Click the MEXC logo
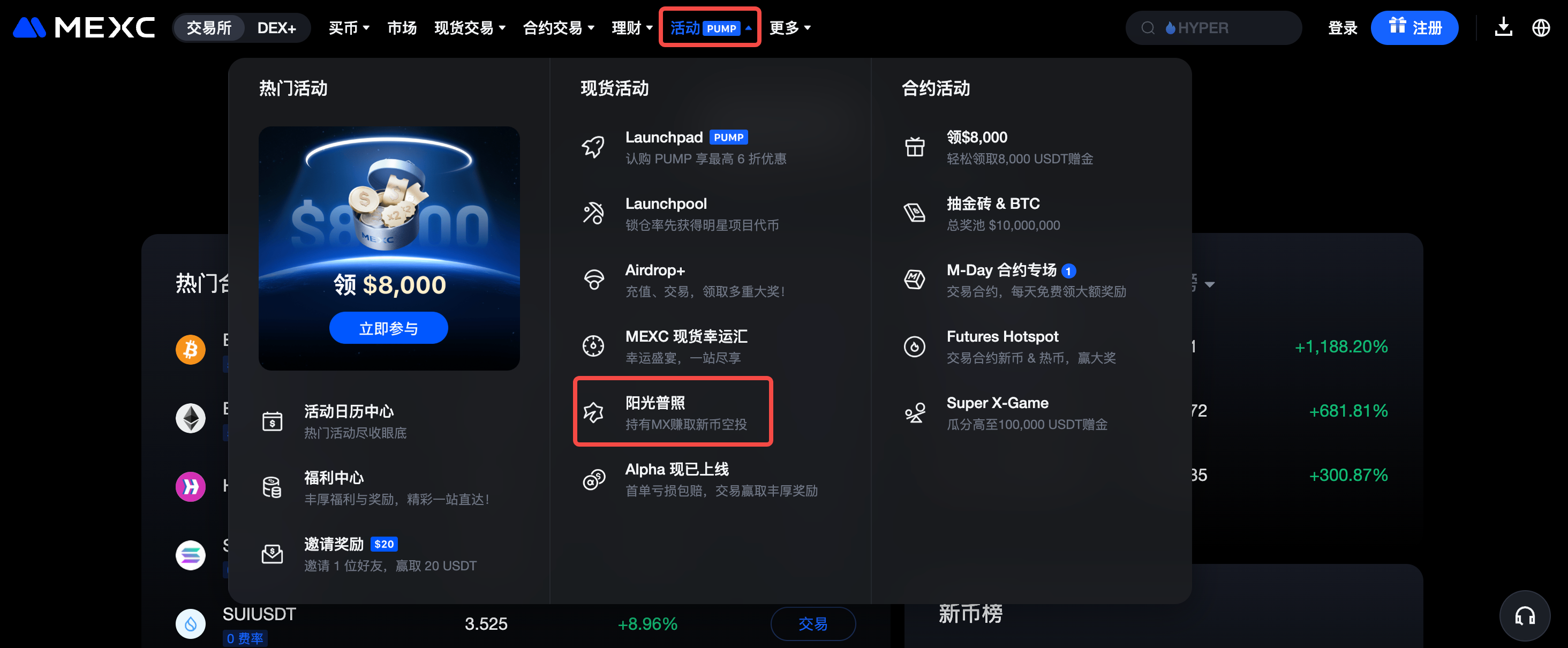1568x648 pixels. point(84,27)
